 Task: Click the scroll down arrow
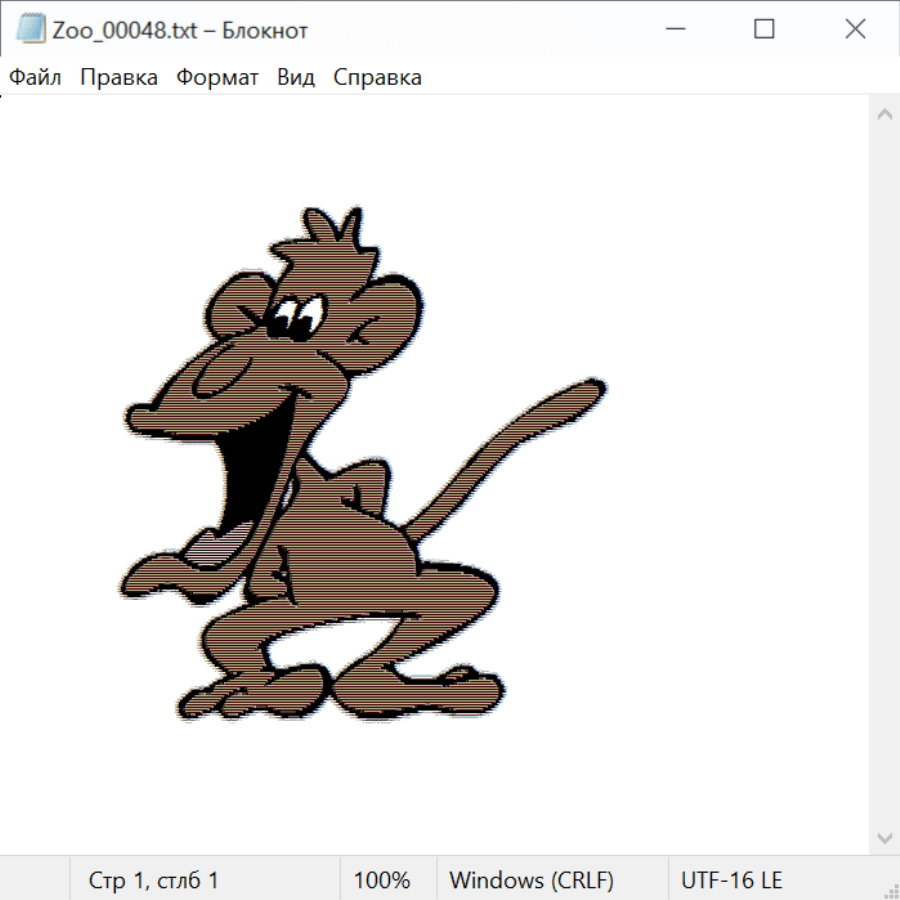tap(884, 836)
